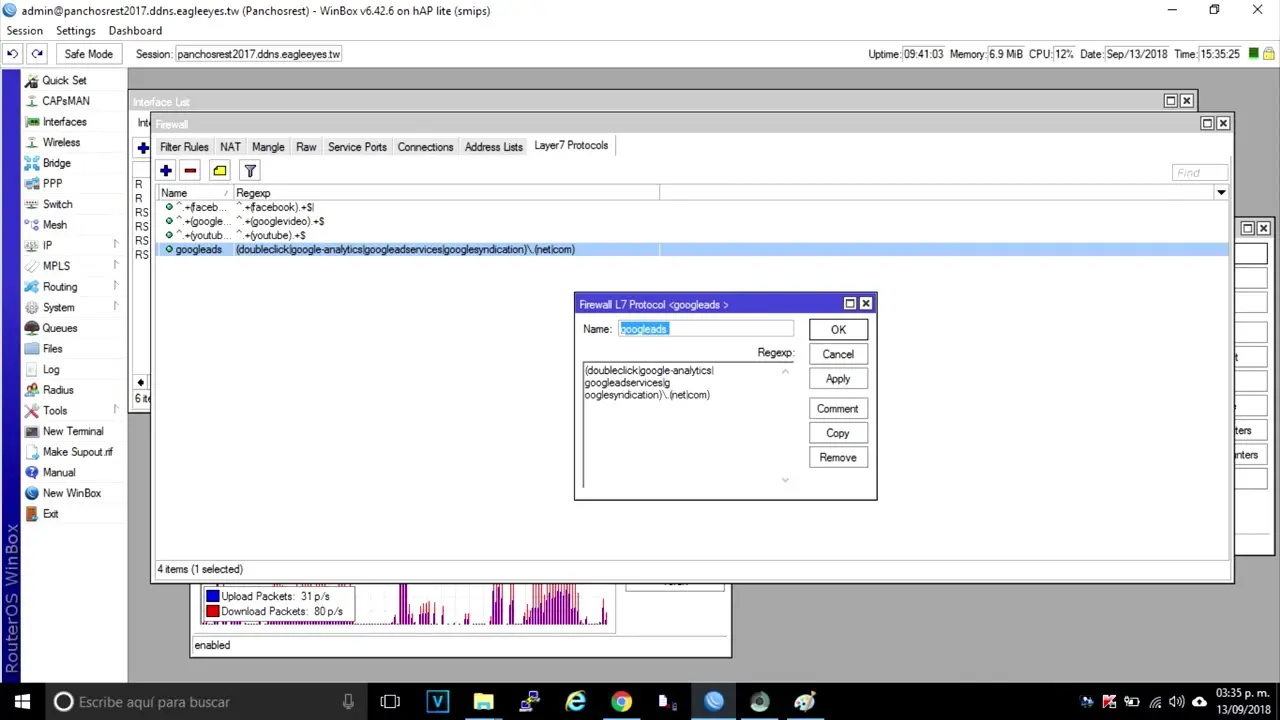
Task: Open Internet Explorer from the taskbar
Action: pyautogui.click(x=575, y=702)
